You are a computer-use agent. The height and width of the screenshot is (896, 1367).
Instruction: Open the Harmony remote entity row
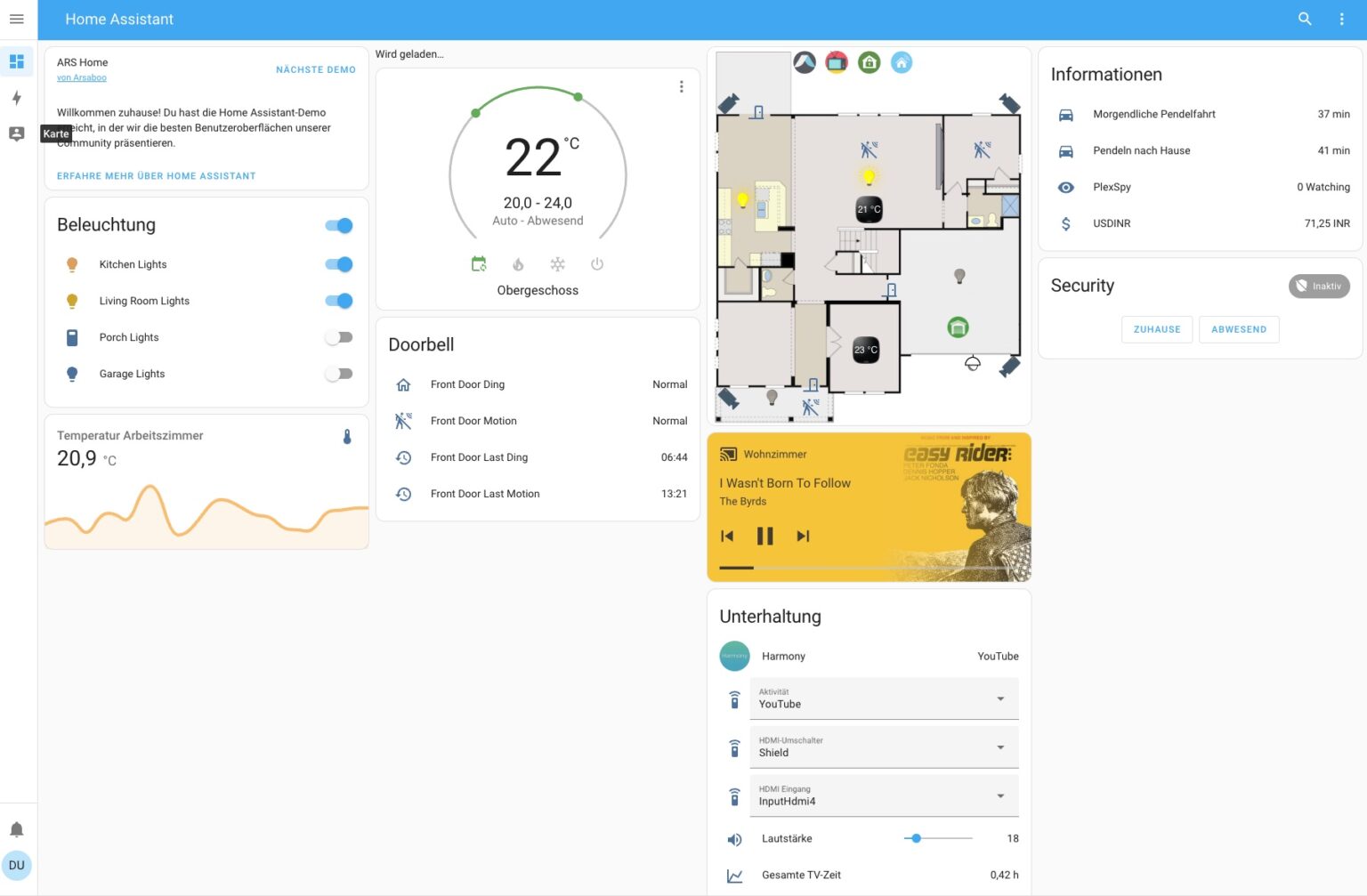[x=869, y=656]
